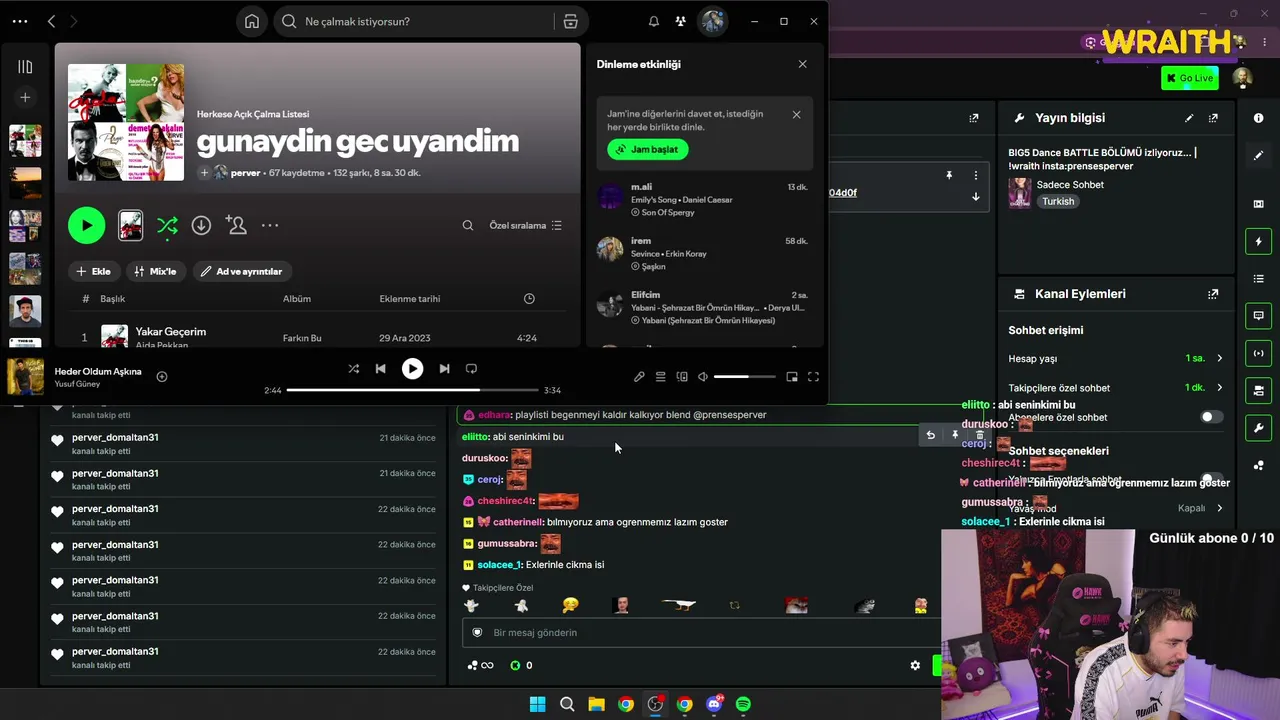This screenshot has width=1280, height=720.
Task: Play the gunaydin gec uyandim playlist
Action: click(x=86, y=225)
